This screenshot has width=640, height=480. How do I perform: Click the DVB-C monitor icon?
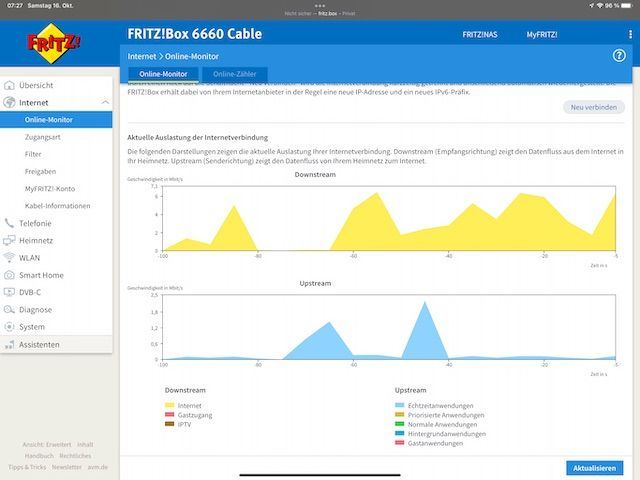pos(9,292)
